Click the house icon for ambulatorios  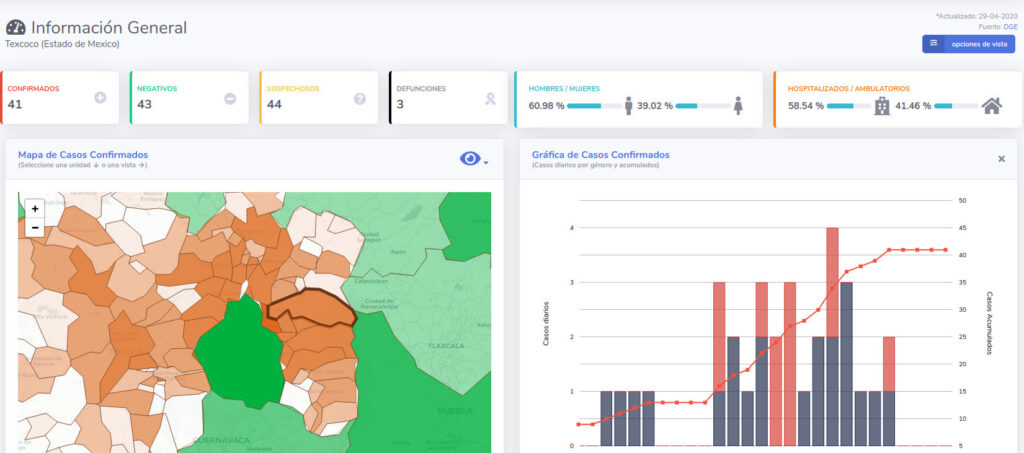tap(992, 105)
